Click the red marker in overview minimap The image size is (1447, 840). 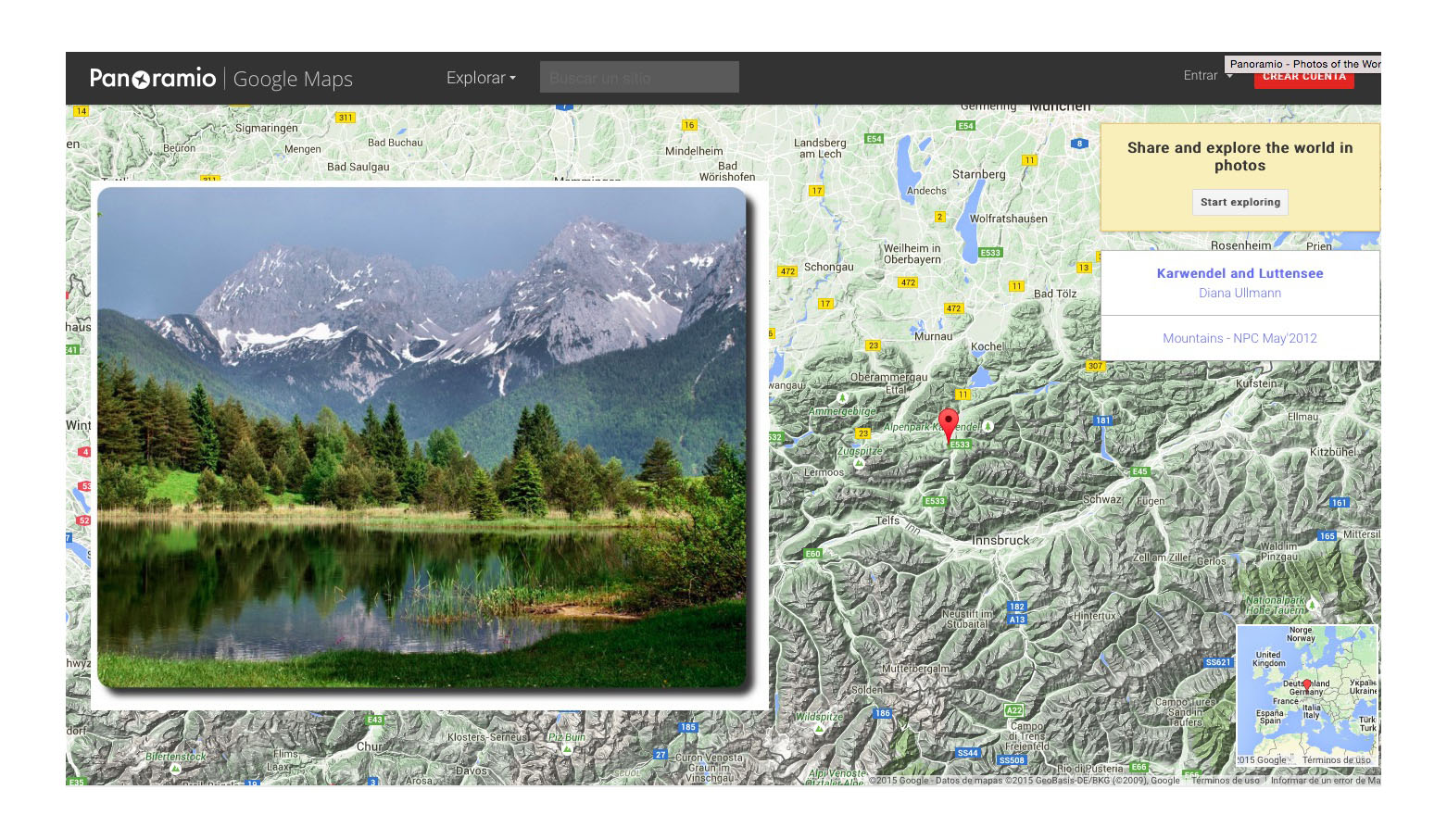[x=1307, y=686]
